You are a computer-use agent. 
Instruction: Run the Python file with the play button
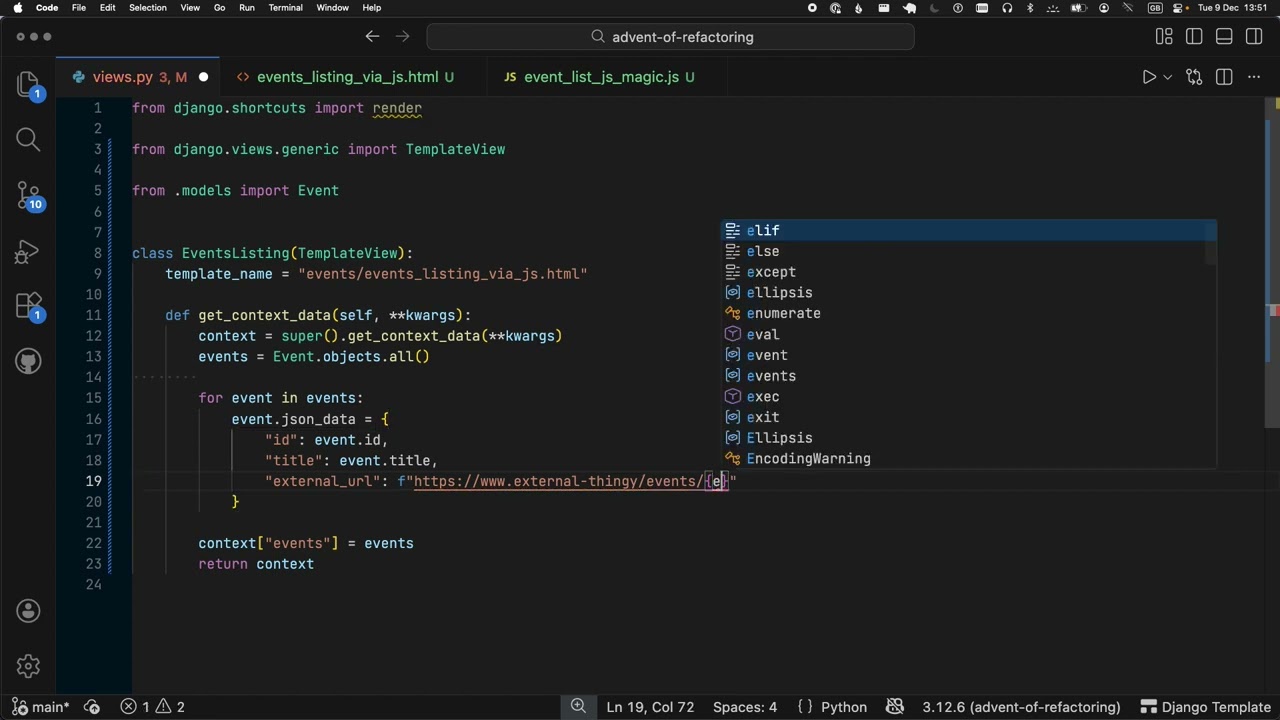(x=1149, y=77)
